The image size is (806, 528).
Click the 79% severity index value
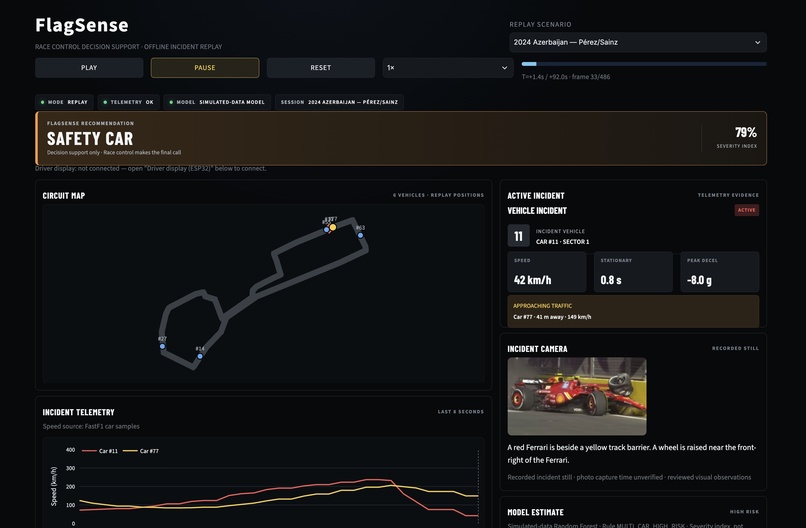click(746, 133)
